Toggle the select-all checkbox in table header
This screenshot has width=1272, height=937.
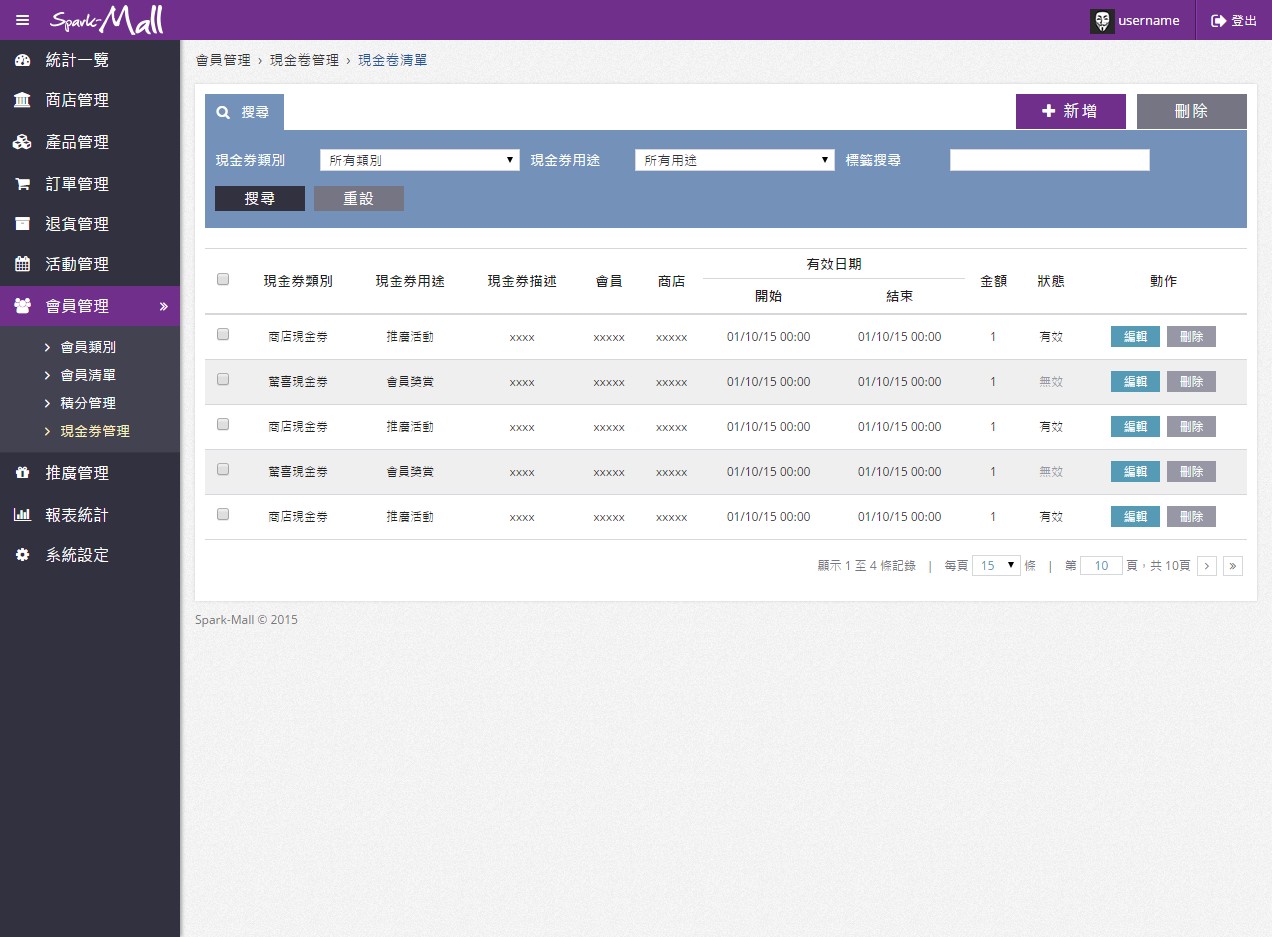[x=223, y=279]
